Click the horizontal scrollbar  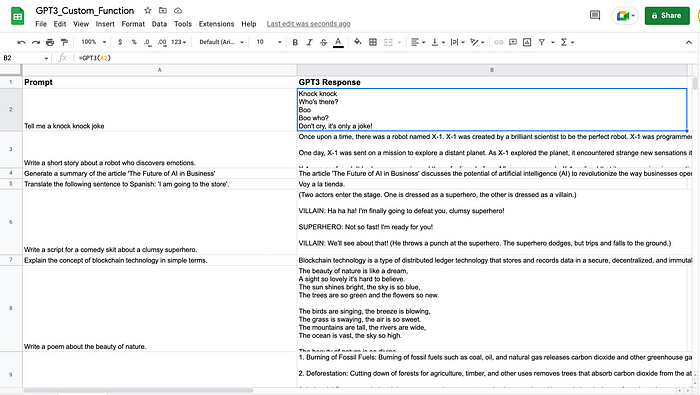point(138,390)
